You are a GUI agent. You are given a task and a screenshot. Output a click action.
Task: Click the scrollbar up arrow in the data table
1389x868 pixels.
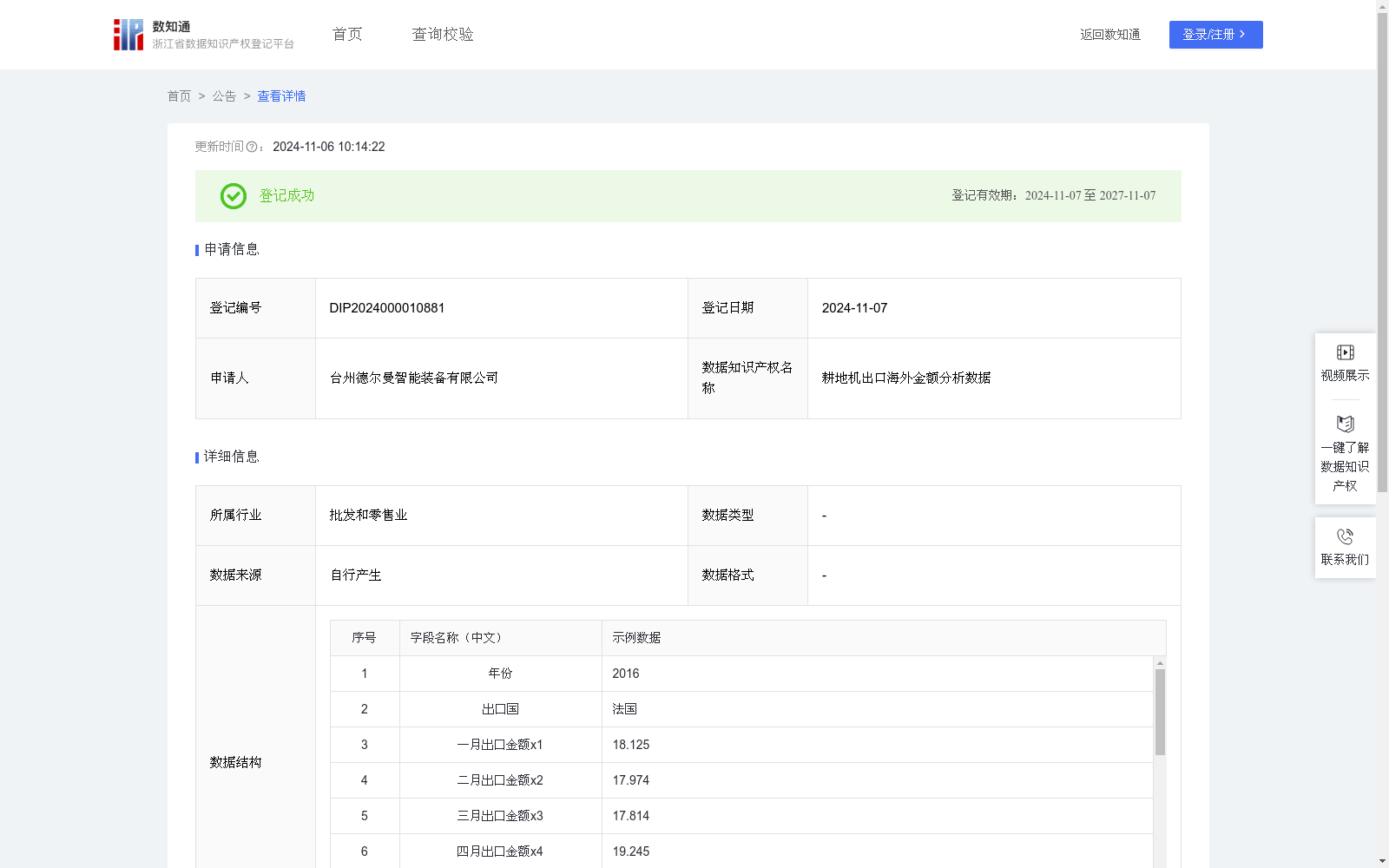pos(1159,664)
